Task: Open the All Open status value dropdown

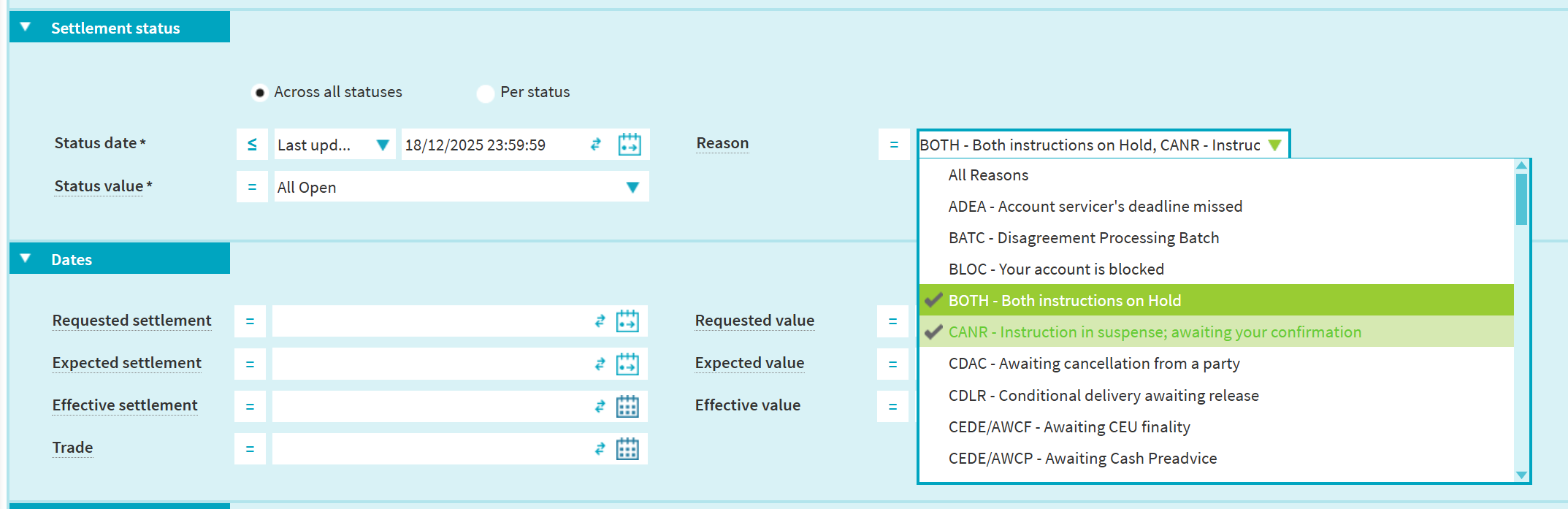Action: click(632, 187)
